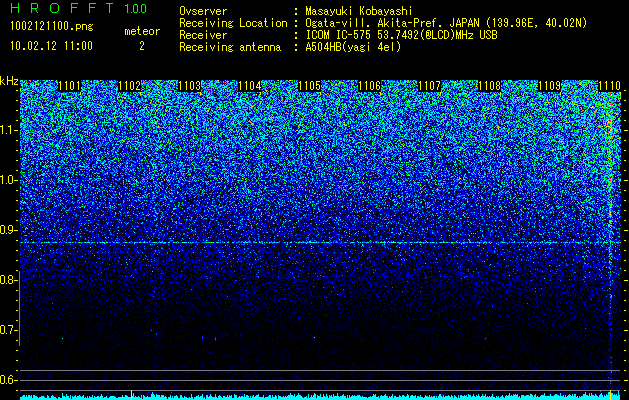This screenshot has height=400, width=629.
Task: Click the HROFFT title text
Action: coord(62,8)
